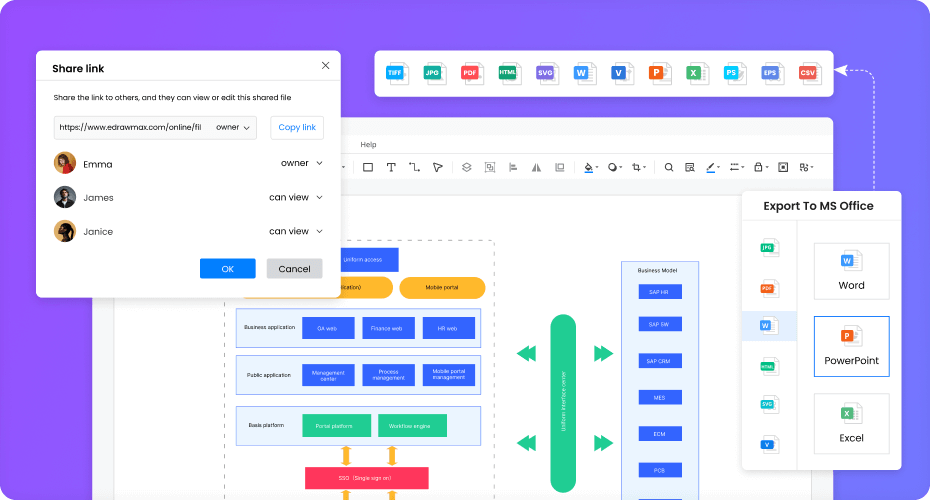Select the Text tool in toolbar
The image size is (930, 500).
391,167
